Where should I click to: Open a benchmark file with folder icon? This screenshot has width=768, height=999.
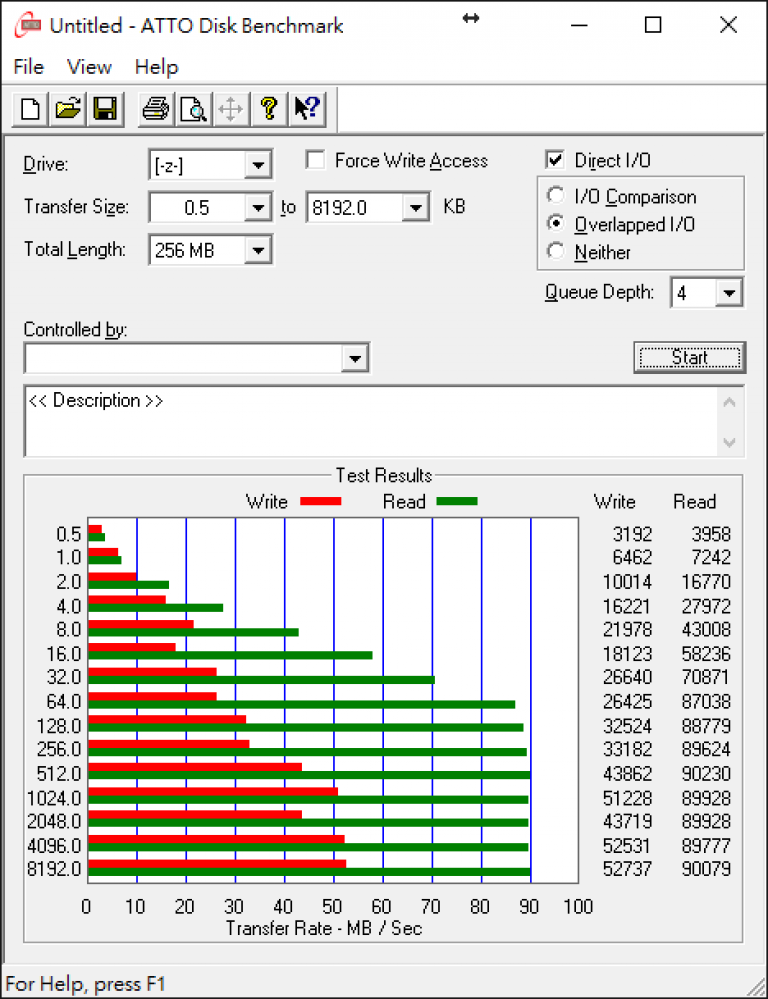68,110
